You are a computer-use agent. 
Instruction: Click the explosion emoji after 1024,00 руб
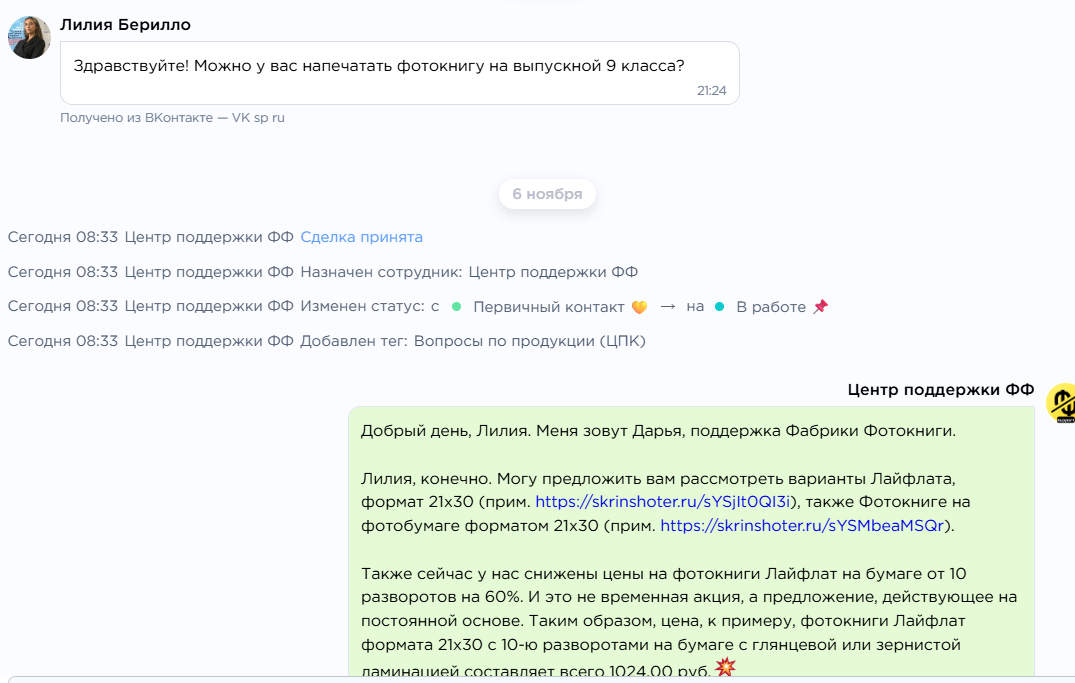click(x=725, y=667)
